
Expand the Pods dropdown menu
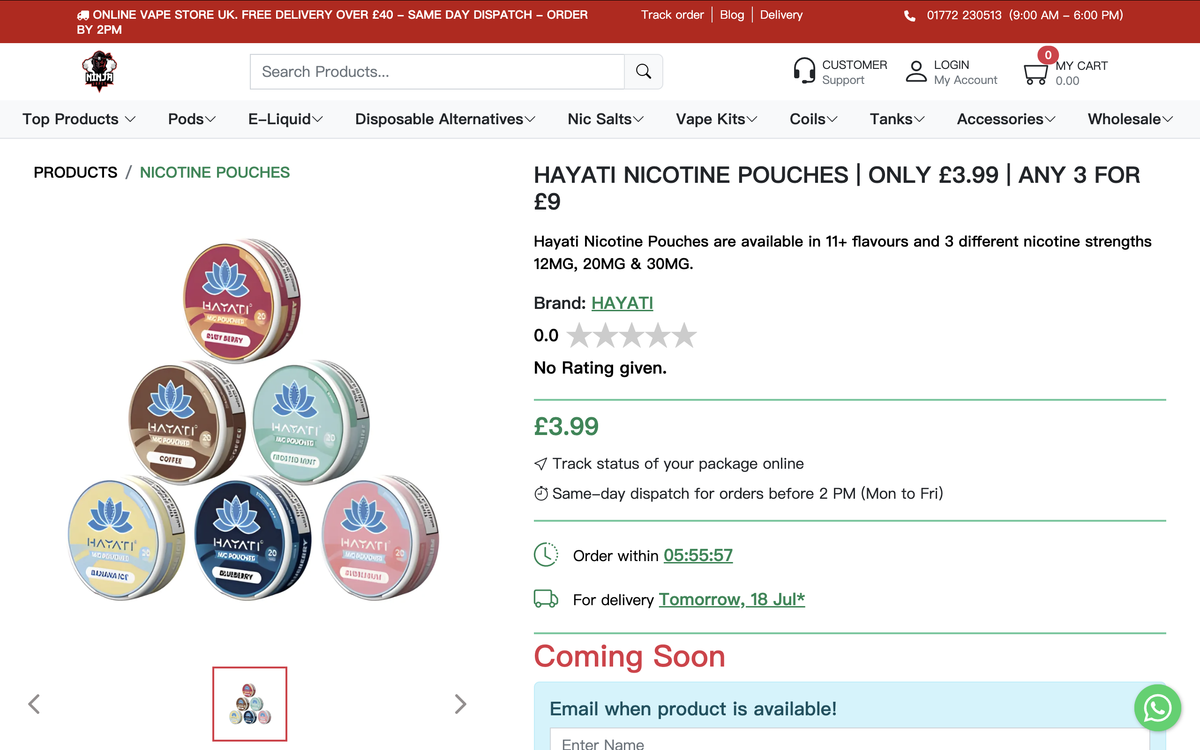click(x=192, y=119)
